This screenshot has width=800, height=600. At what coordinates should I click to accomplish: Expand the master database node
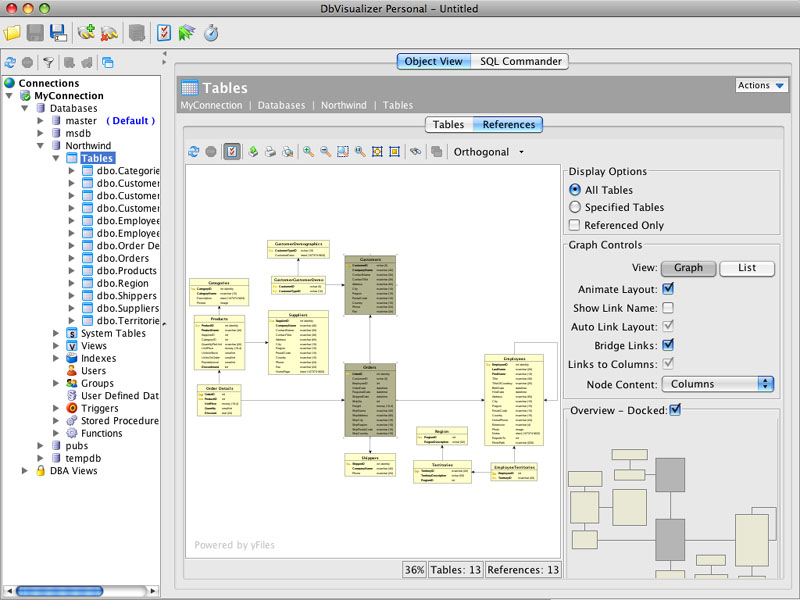(40, 121)
